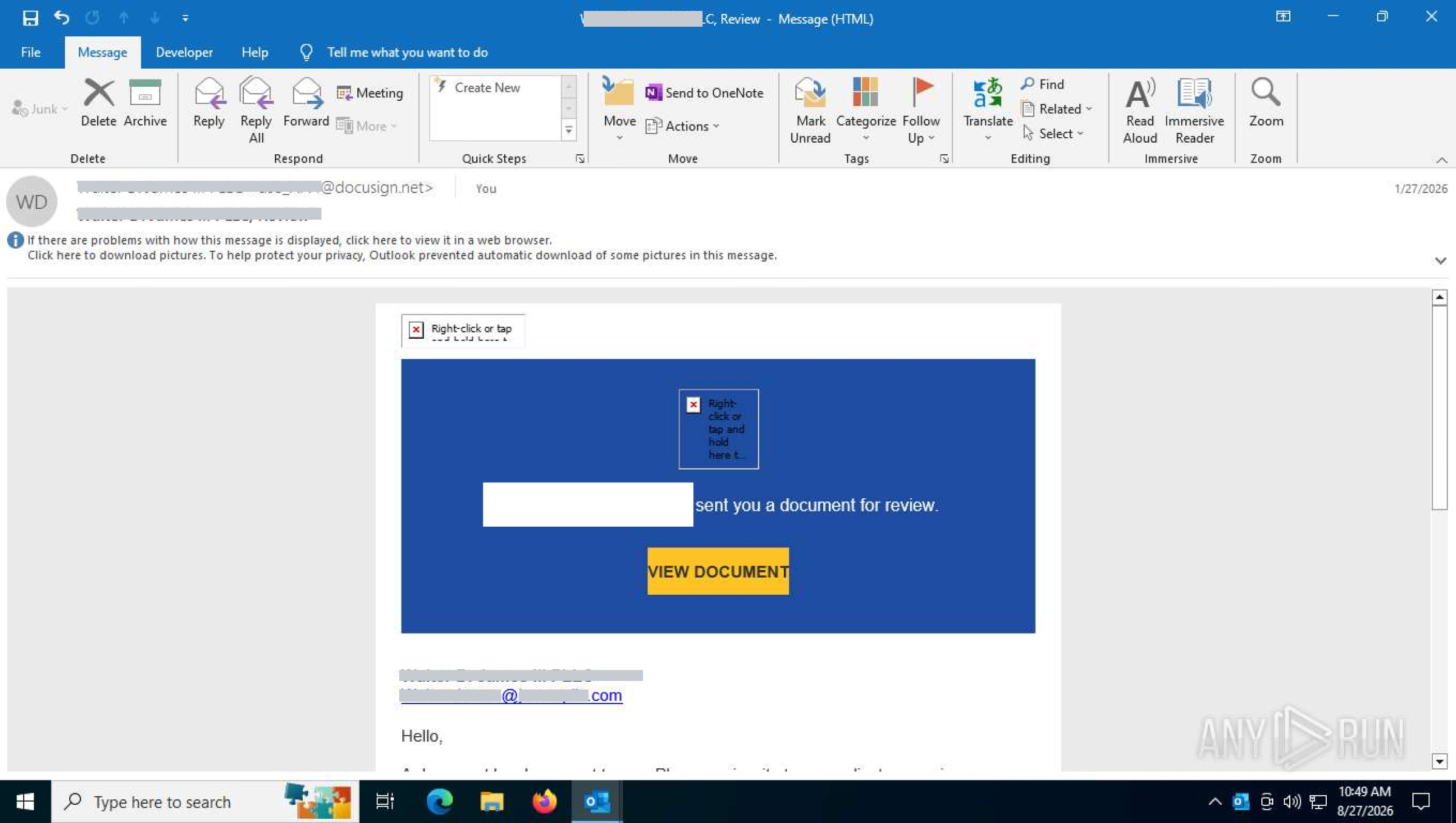Open the Select dropdown
Screen dimensions: 1456x823
pos(1053,134)
